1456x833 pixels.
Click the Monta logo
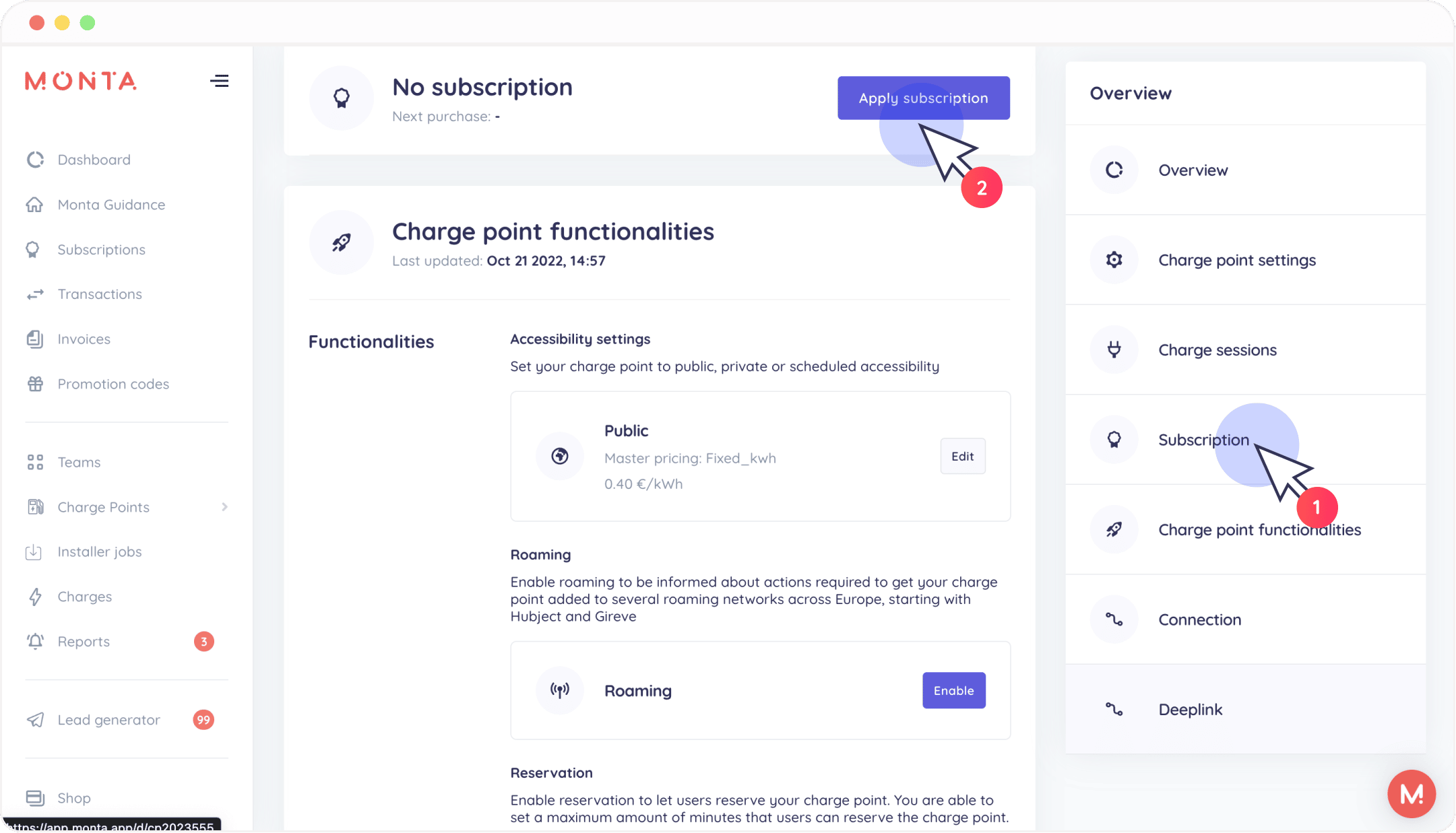(x=81, y=81)
